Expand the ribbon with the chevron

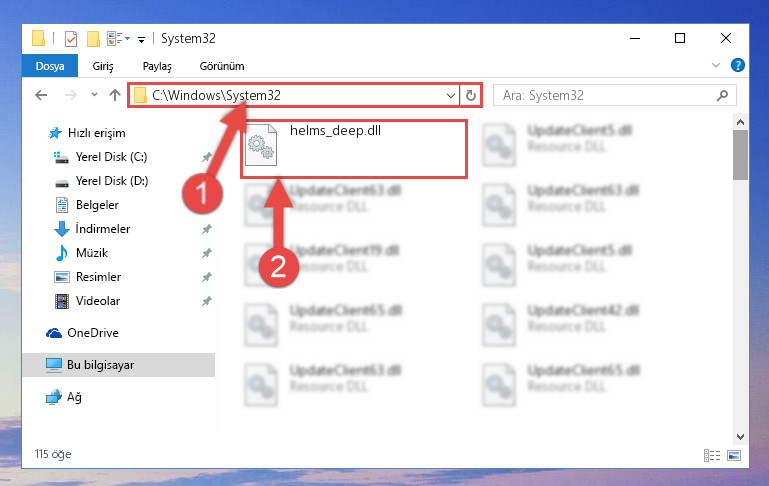(716, 65)
